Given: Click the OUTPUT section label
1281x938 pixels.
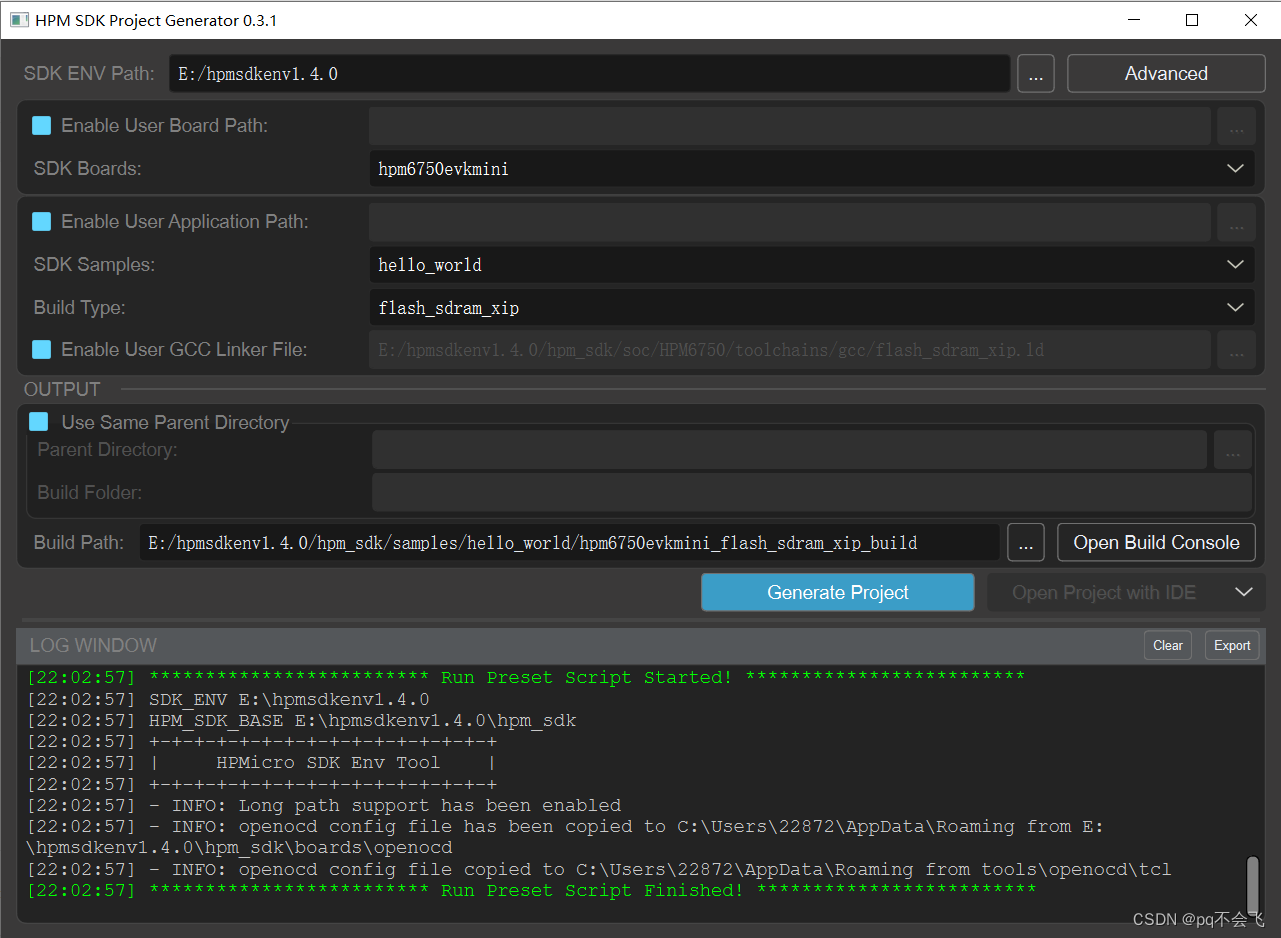Looking at the screenshot, I should pos(62,389).
